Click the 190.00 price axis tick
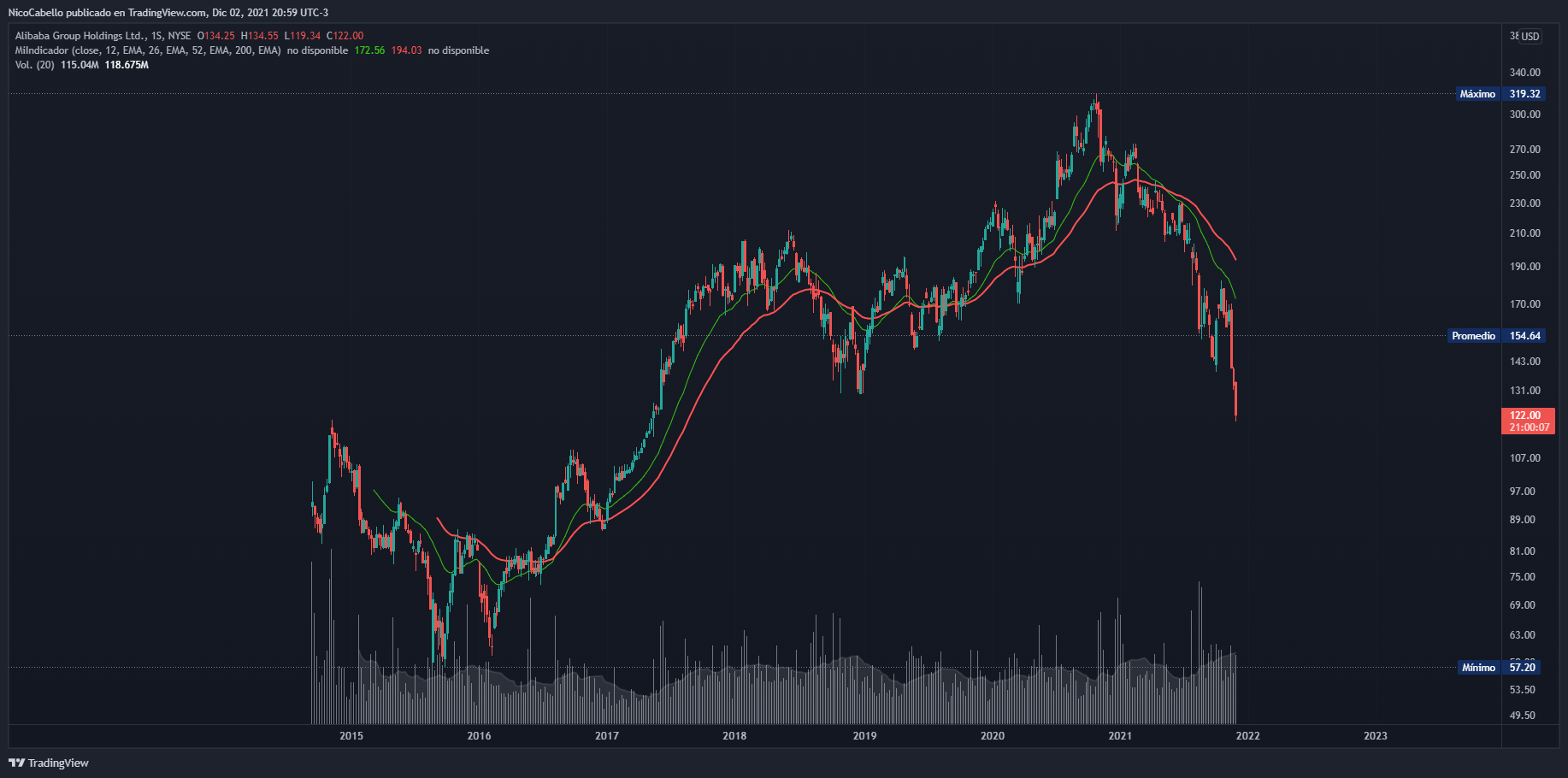The height and width of the screenshot is (778, 1568). [x=1525, y=267]
